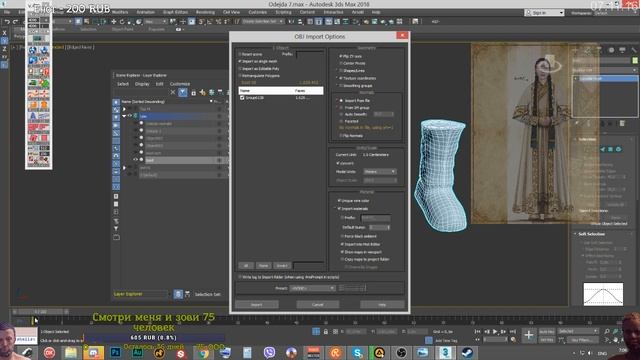640x360 pixels.
Task: Open Customize menu in Scene Explorer
Action: pos(180,84)
